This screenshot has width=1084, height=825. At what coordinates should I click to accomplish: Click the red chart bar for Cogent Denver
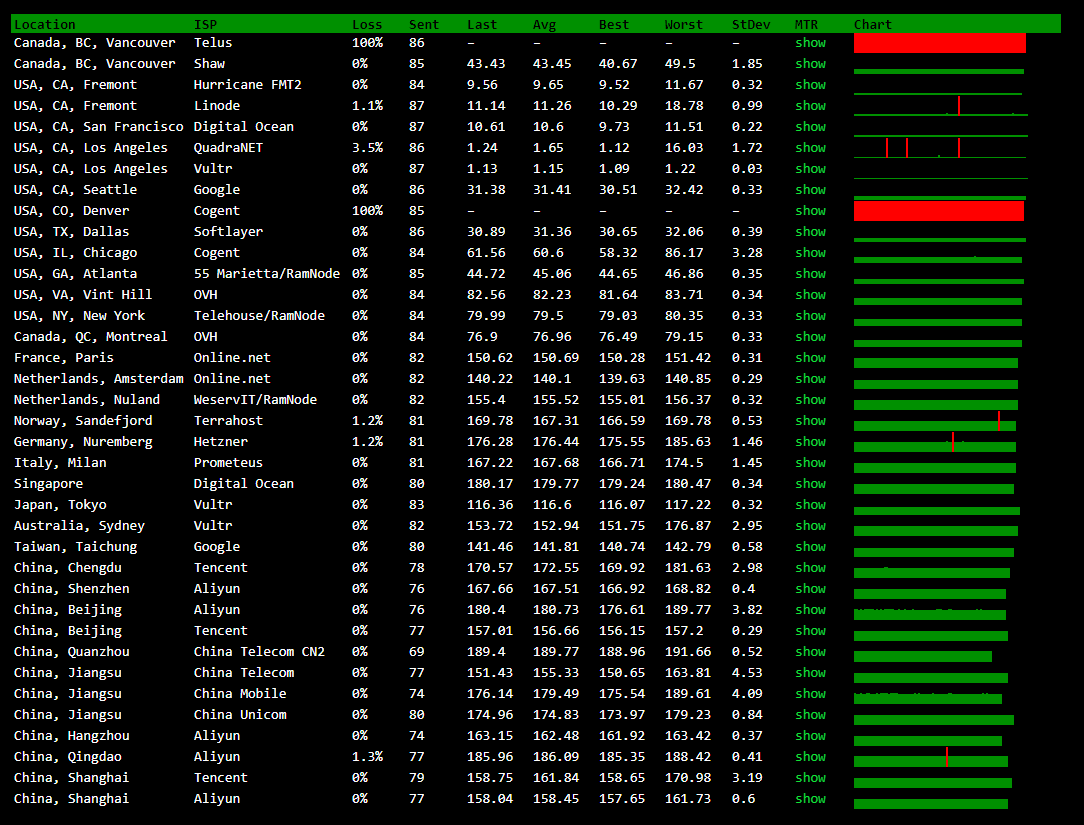pos(939,211)
